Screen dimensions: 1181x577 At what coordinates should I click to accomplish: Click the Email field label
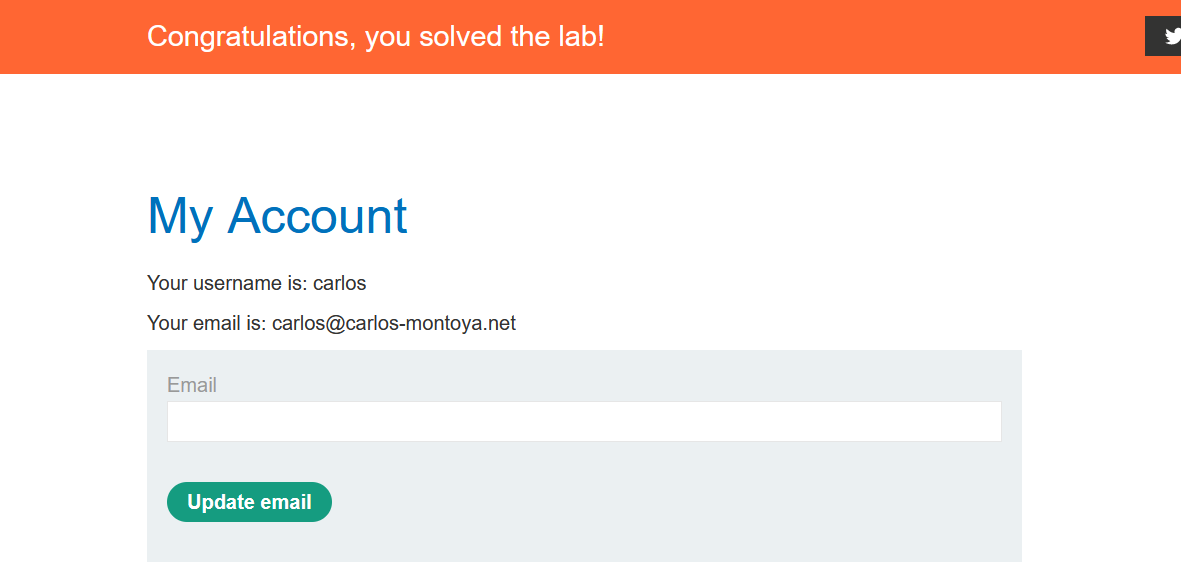point(192,385)
